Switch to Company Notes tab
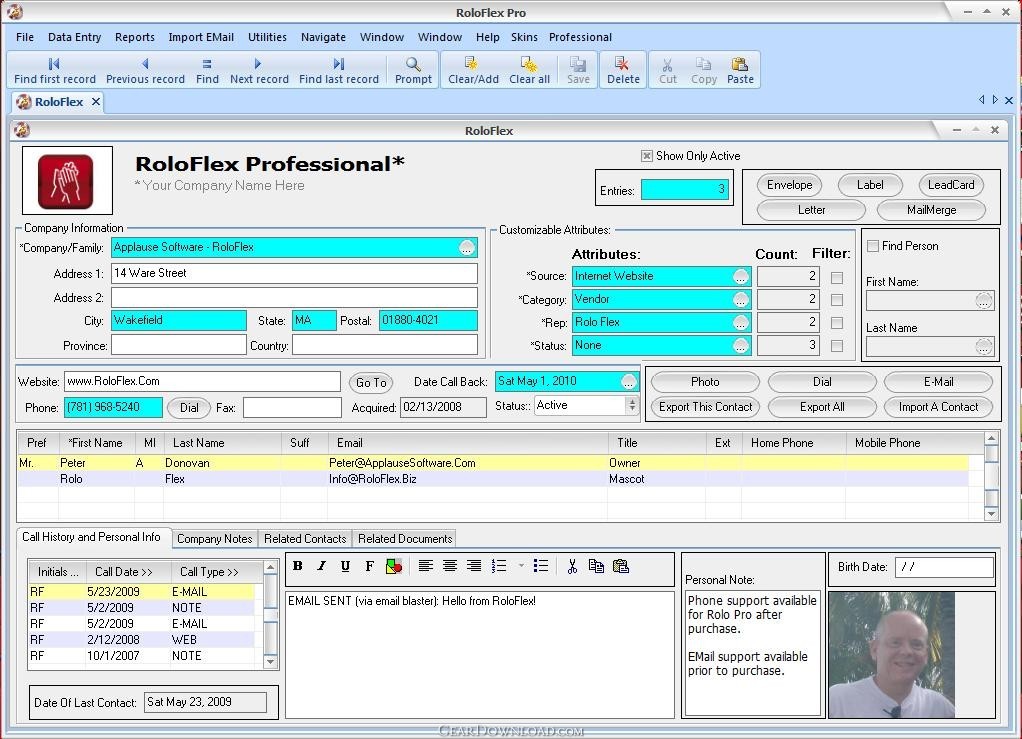Viewport: 1022px width, 739px height. [x=214, y=538]
